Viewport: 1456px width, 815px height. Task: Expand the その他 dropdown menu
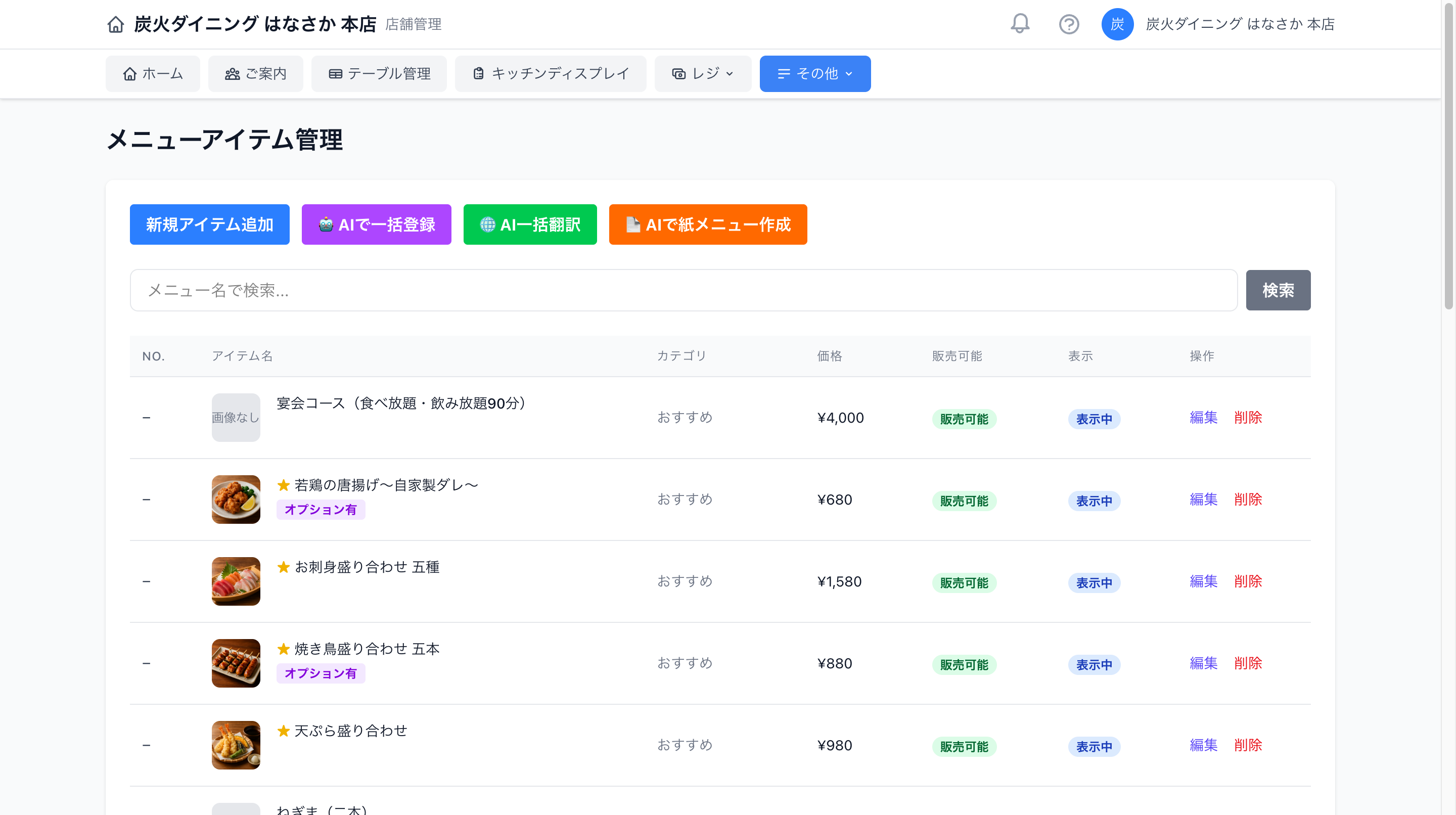(x=814, y=73)
